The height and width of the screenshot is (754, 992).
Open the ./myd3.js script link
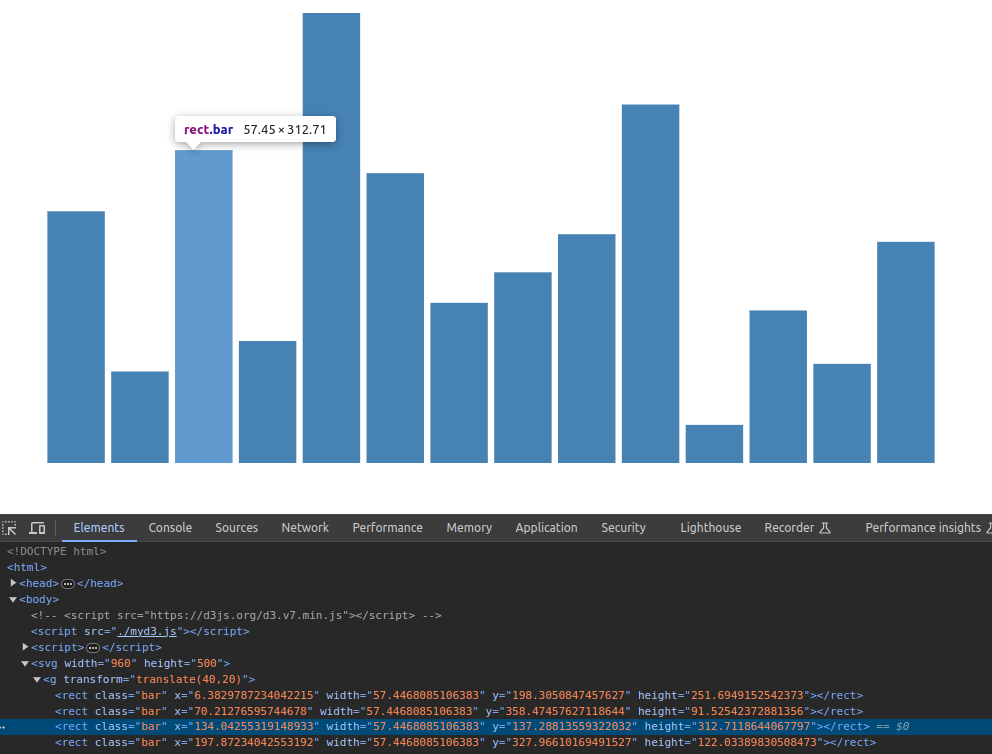(147, 631)
